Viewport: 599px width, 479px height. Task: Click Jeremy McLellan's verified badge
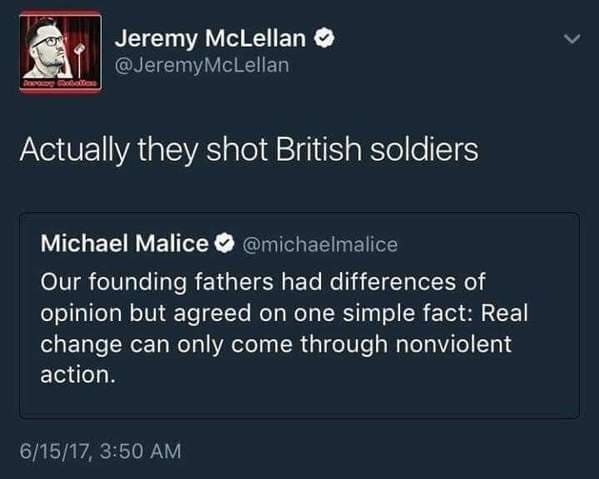pyautogui.click(x=324, y=38)
